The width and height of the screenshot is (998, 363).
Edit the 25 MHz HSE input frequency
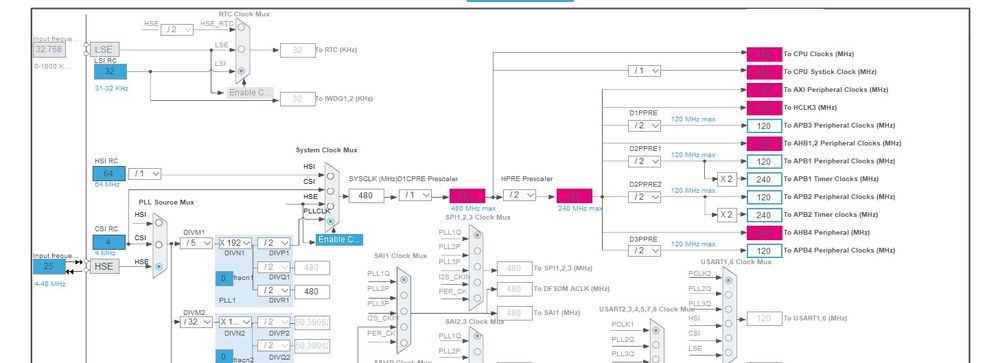click(x=49, y=266)
